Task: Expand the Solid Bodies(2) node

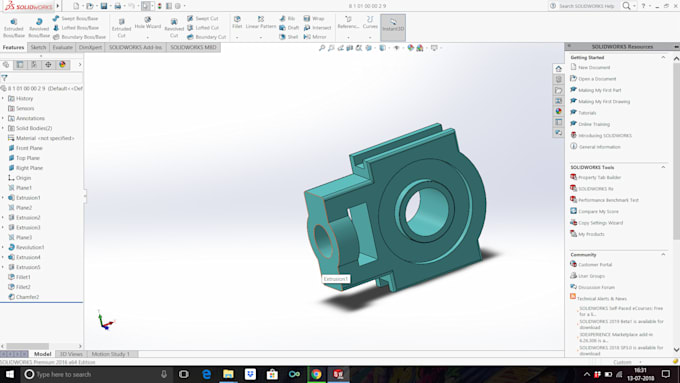Action: pyautogui.click(x=3, y=128)
